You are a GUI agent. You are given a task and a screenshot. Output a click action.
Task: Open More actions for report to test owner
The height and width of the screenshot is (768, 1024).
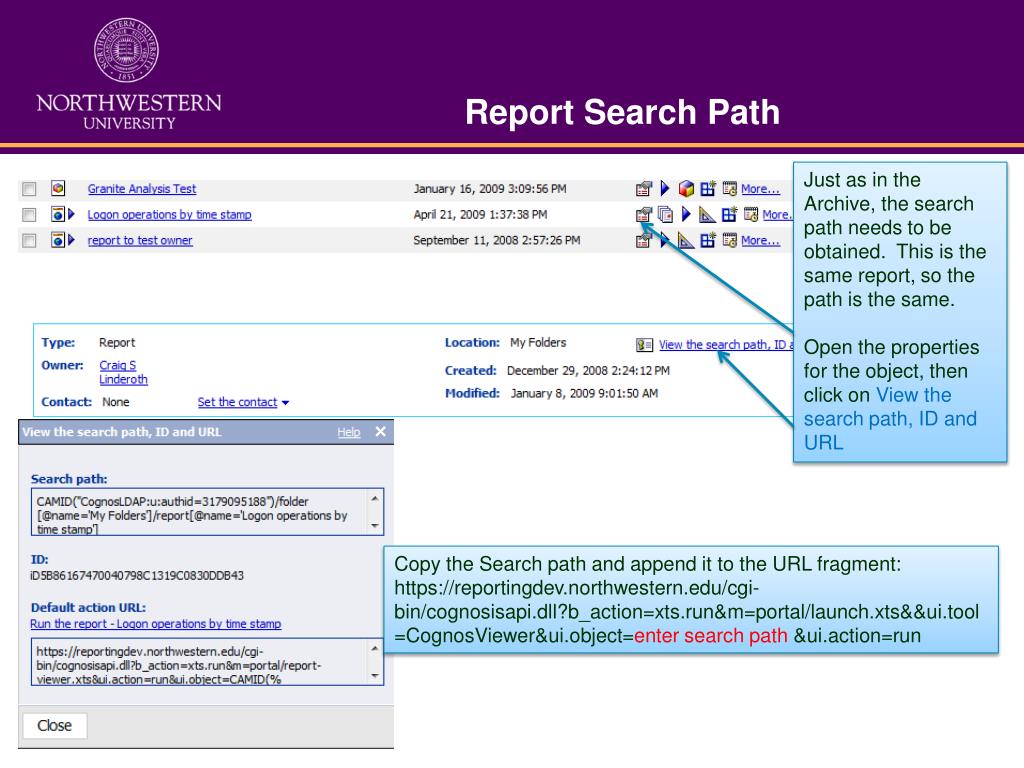pyautogui.click(x=760, y=240)
